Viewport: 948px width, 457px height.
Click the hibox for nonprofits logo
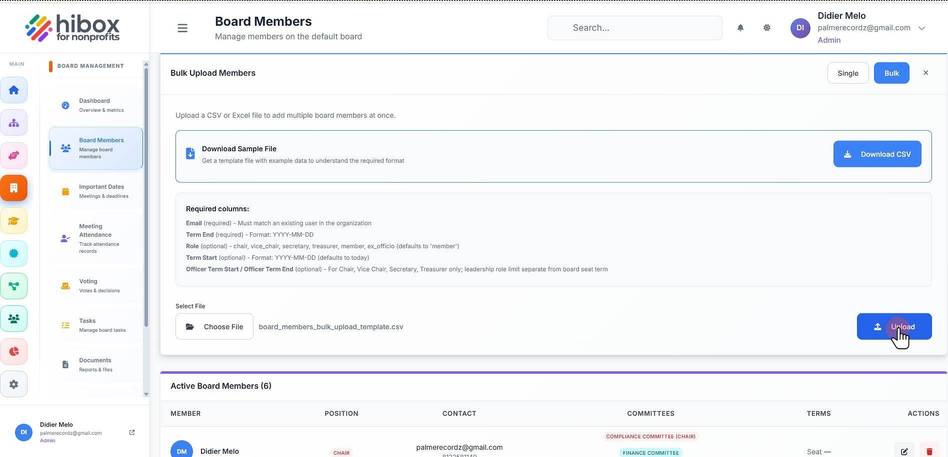(73, 28)
